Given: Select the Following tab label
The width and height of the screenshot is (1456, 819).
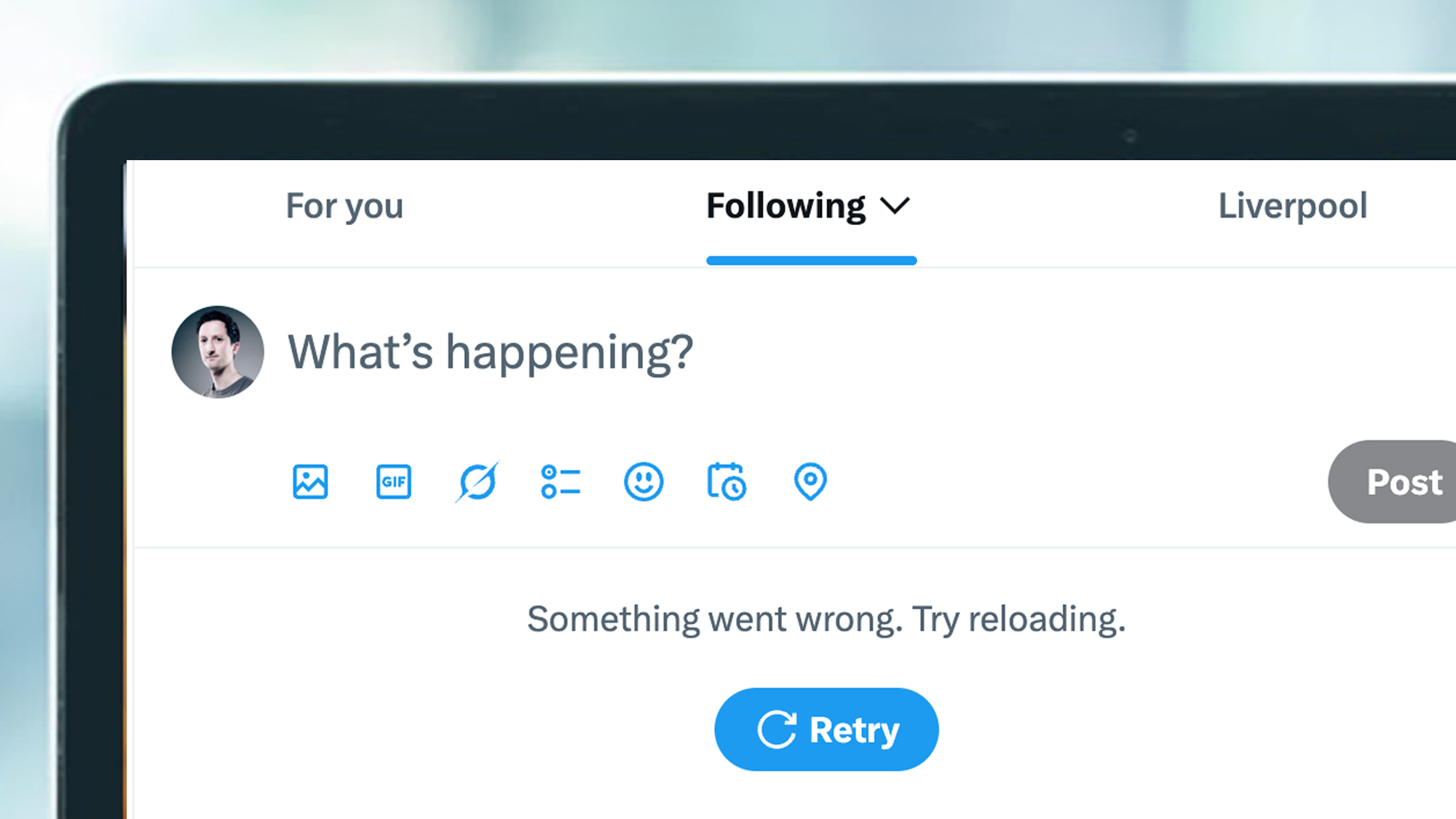Looking at the screenshot, I should [x=786, y=206].
